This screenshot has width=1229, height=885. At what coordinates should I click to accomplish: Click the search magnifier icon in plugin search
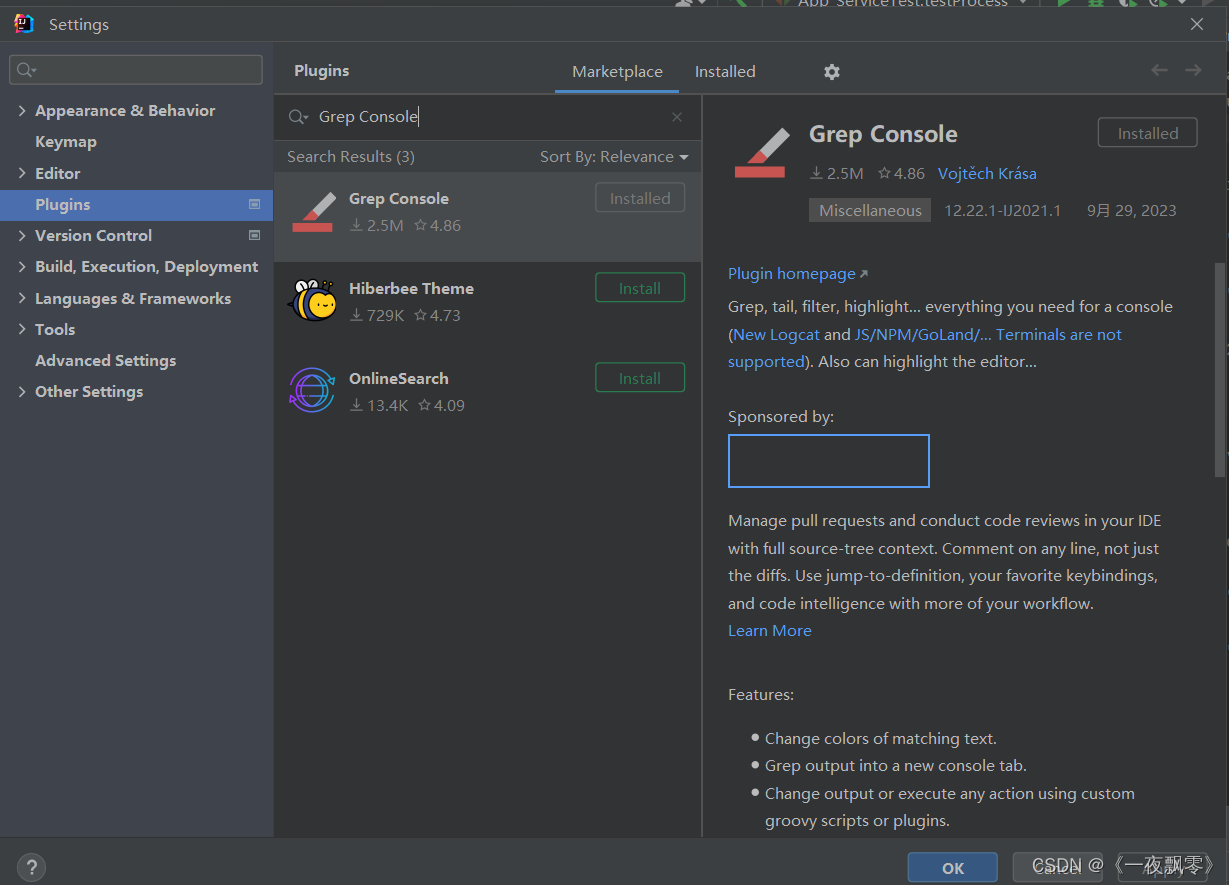pos(298,117)
